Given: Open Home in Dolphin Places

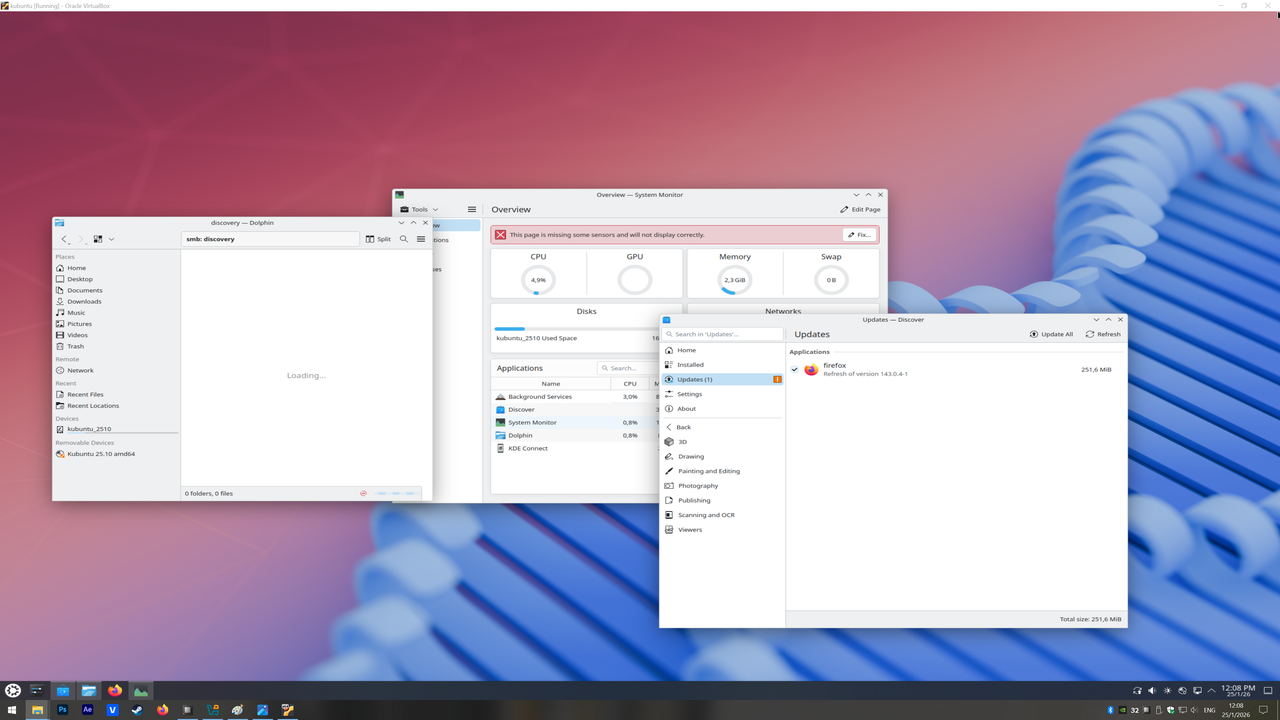Looking at the screenshot, I should point(116,268).
